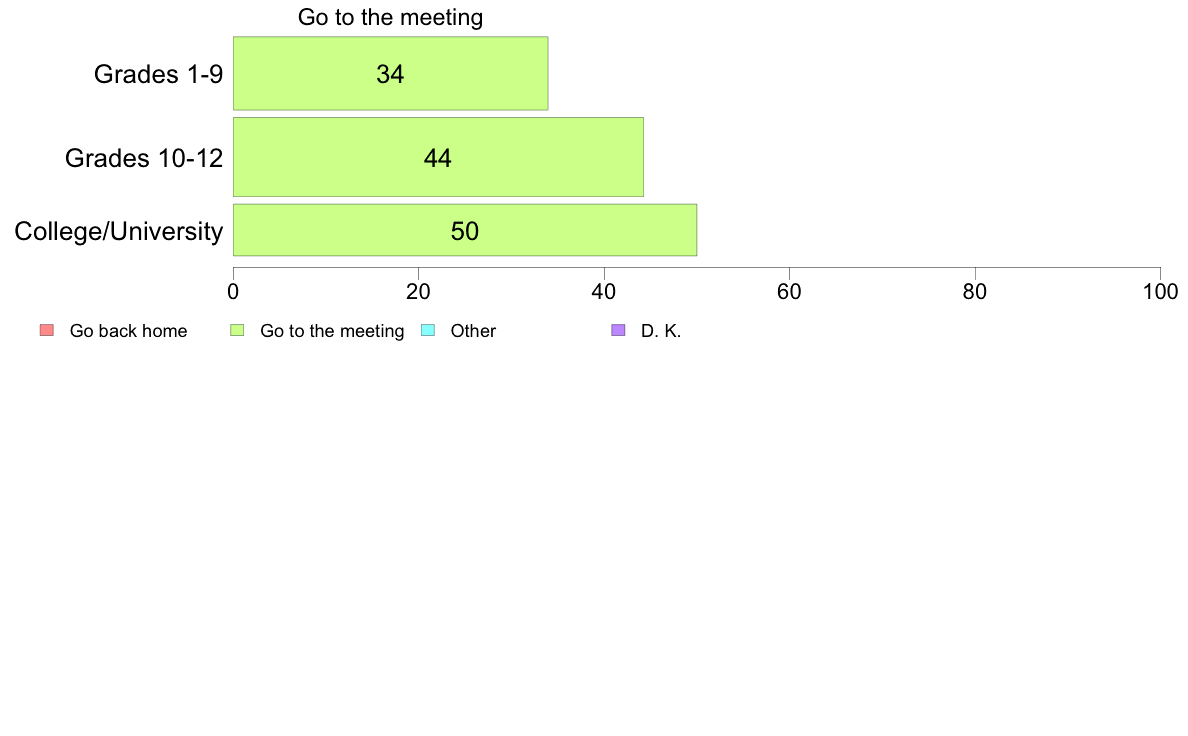Click the value 34 inside the bar

coord(390,74)
